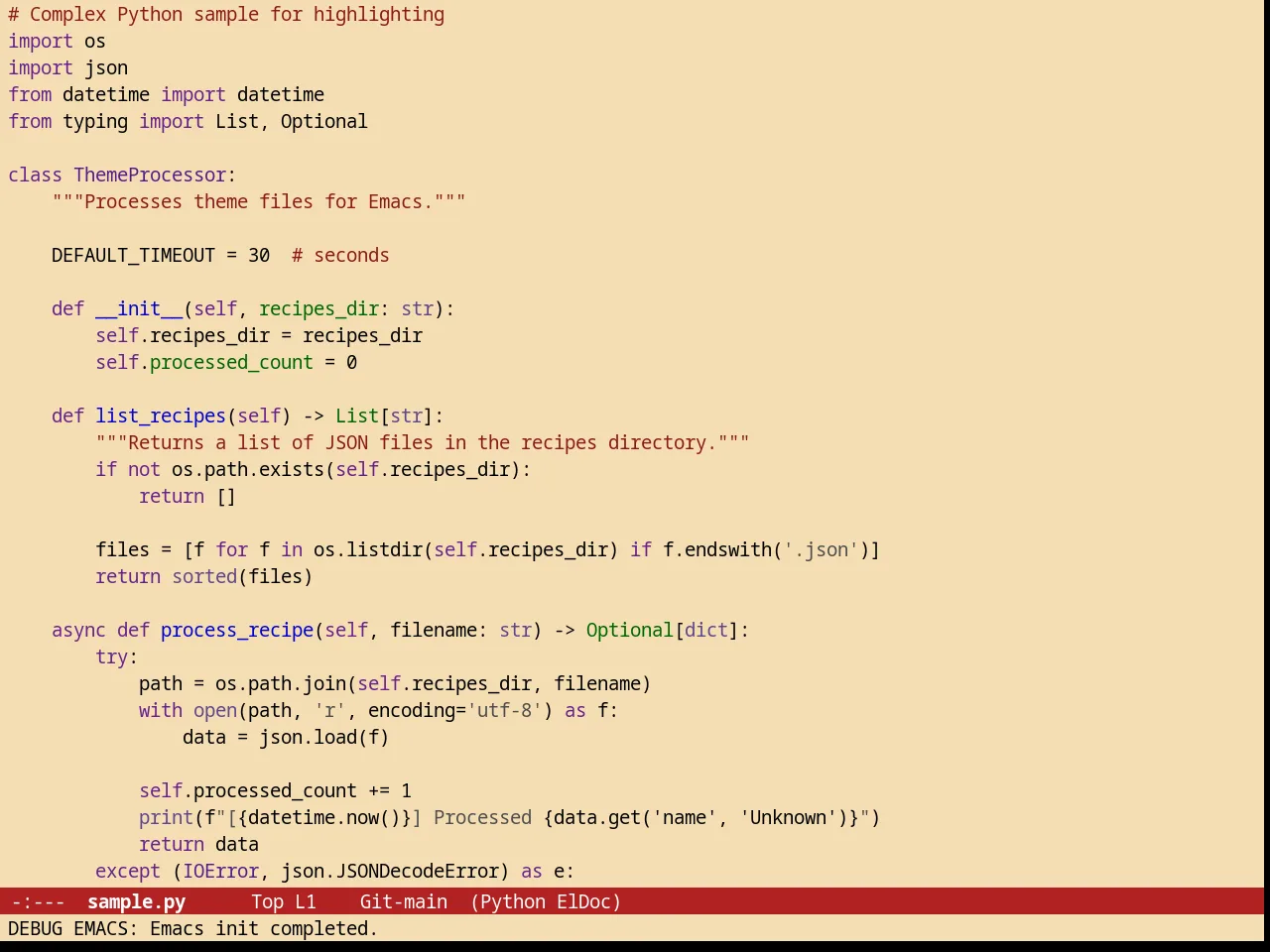1270x952 pixels.
Task: Click the __init__ method name
Action: pos(139,309)
